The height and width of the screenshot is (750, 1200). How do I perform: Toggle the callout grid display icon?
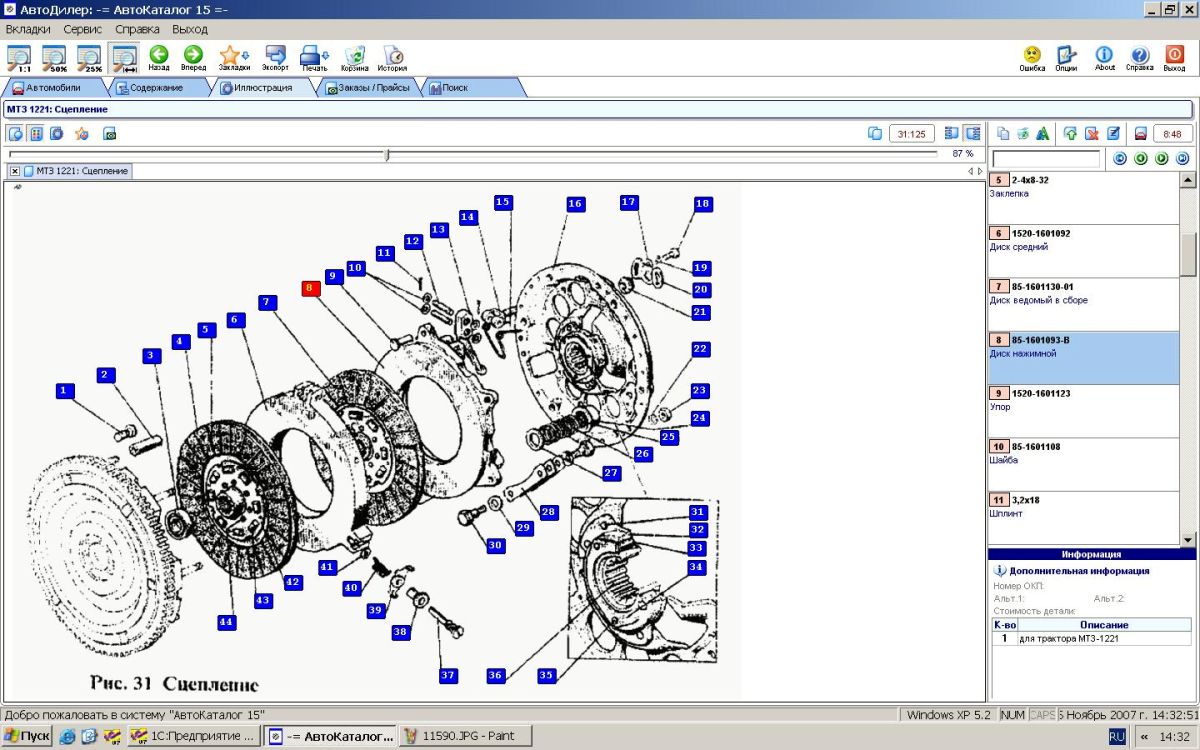36,133
